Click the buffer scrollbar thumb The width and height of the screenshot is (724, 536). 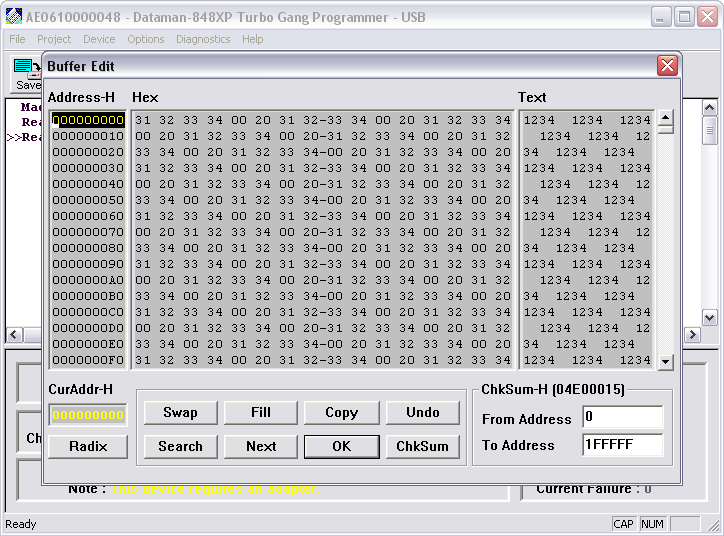coord(665,129)
